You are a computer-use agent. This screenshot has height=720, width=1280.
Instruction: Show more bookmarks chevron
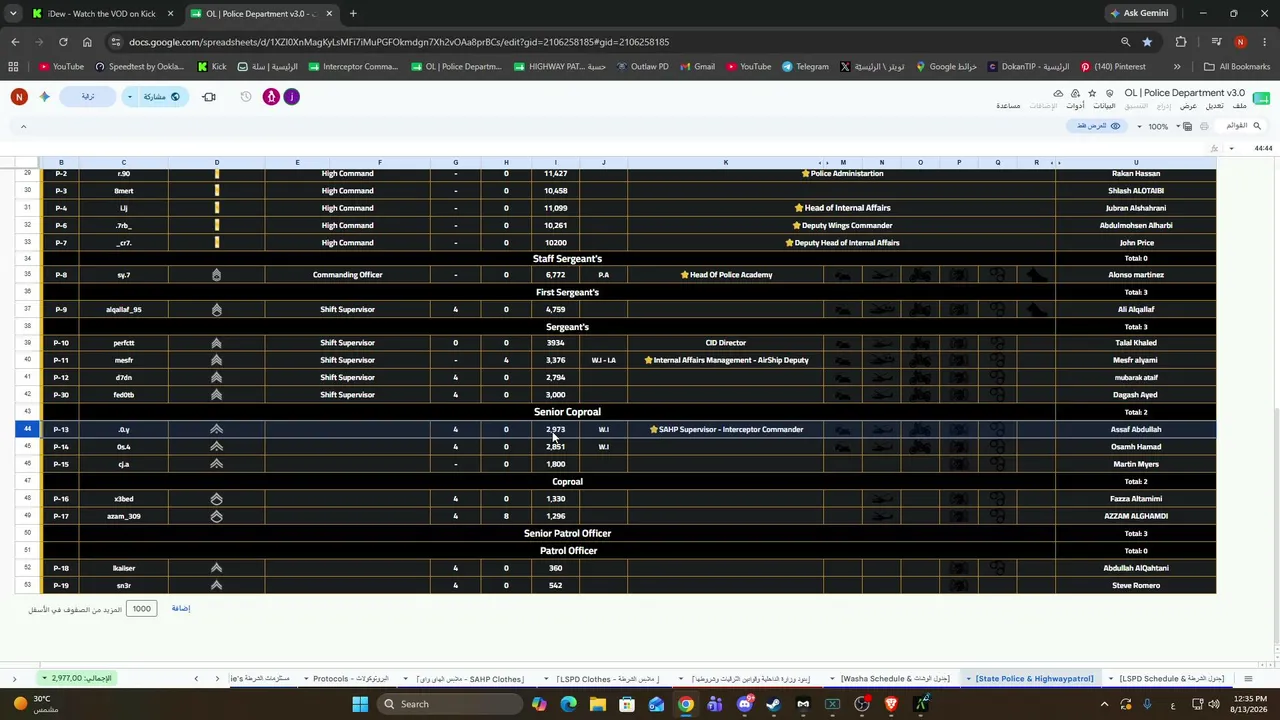pyautogui.click(x=1176, y=67)
